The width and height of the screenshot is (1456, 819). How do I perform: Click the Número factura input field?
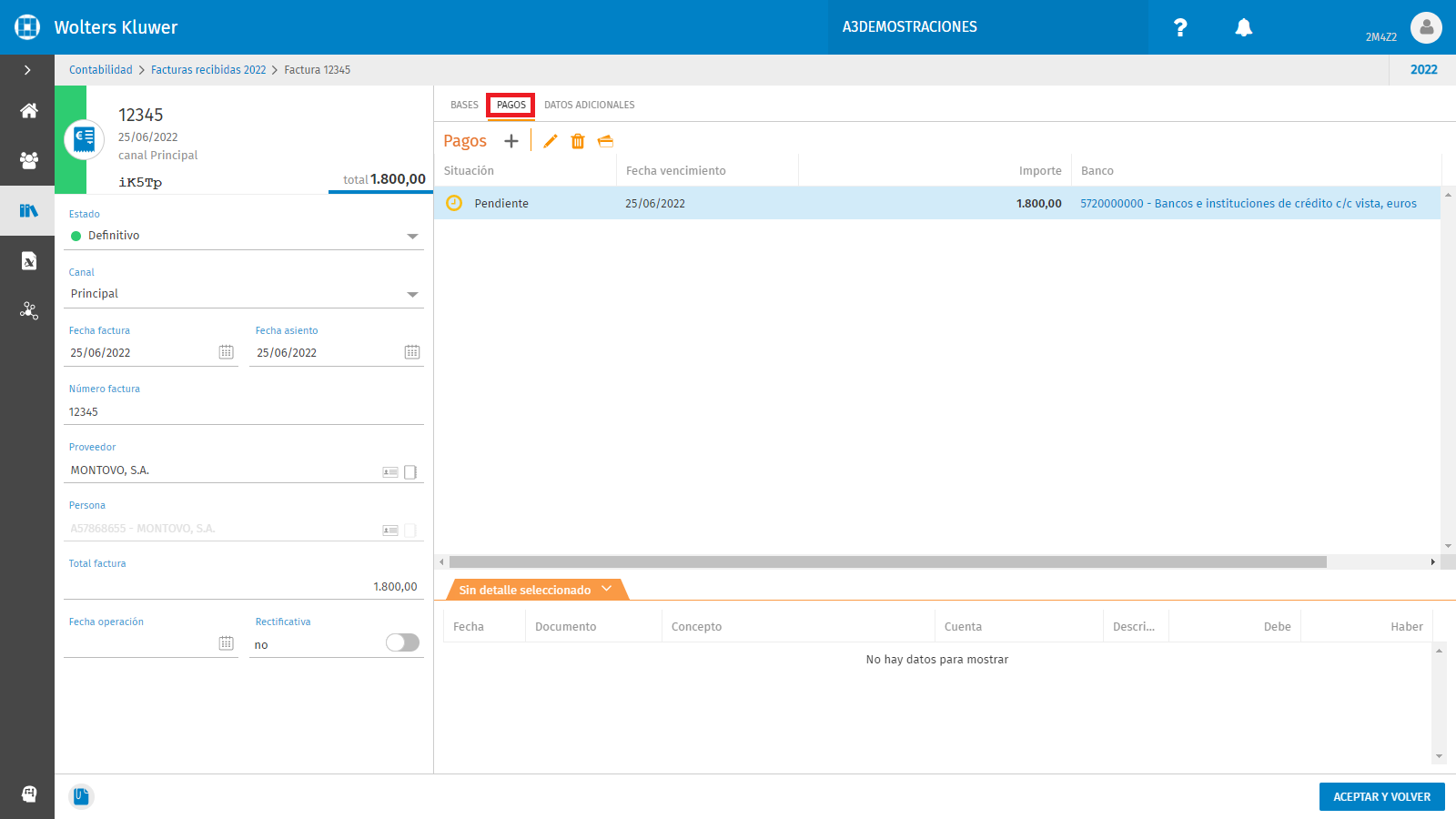[244, 411]
